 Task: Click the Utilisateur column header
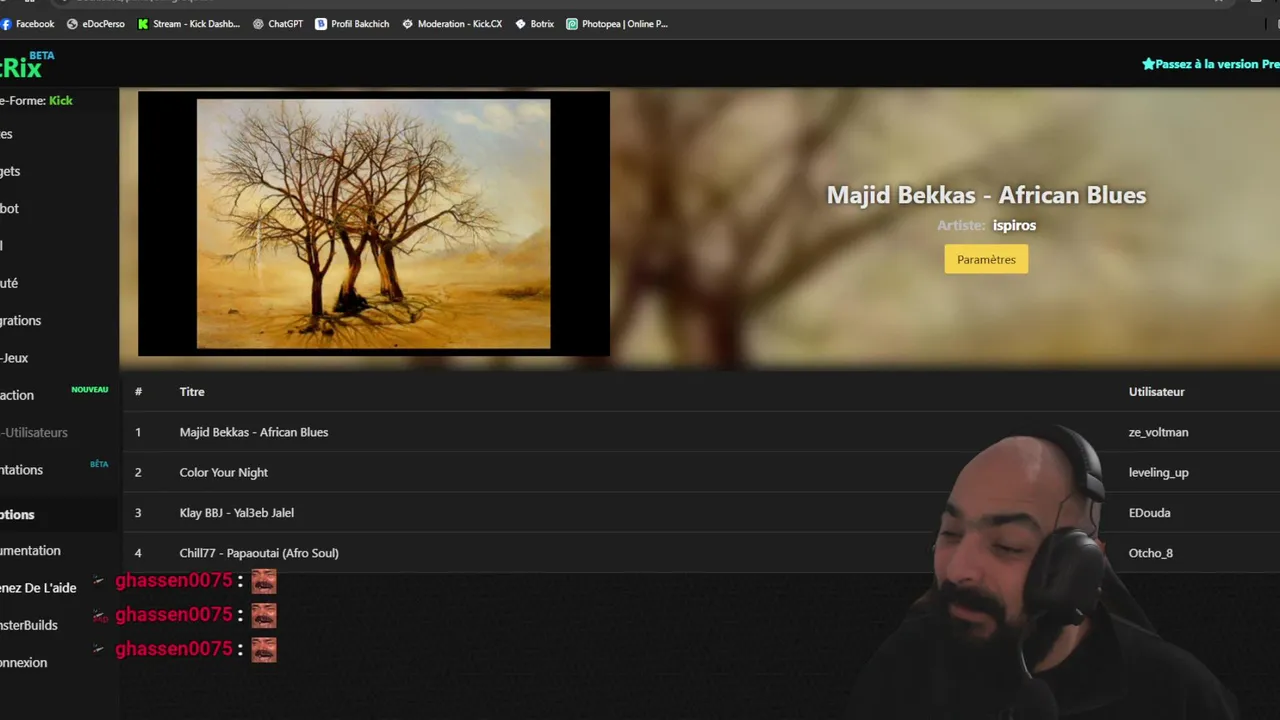tap(1157, 392)
